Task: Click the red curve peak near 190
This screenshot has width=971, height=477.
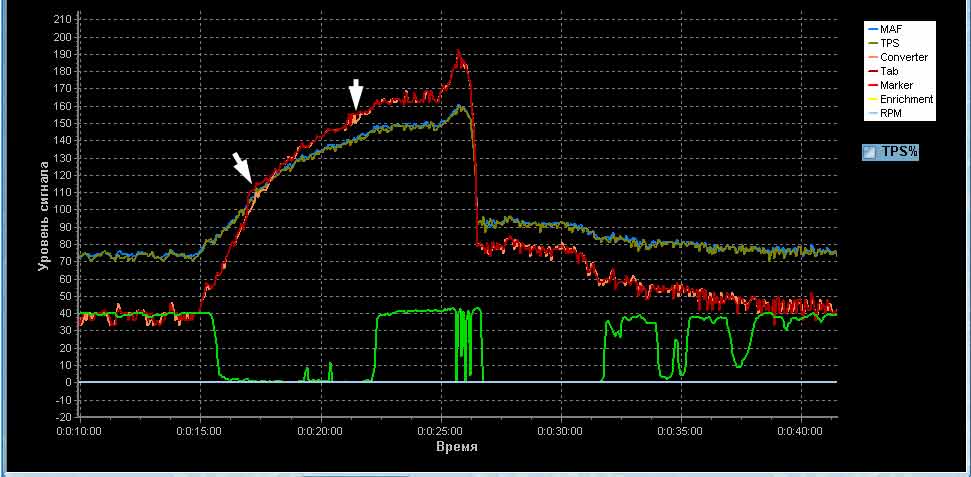Action: tap(458, 52)
